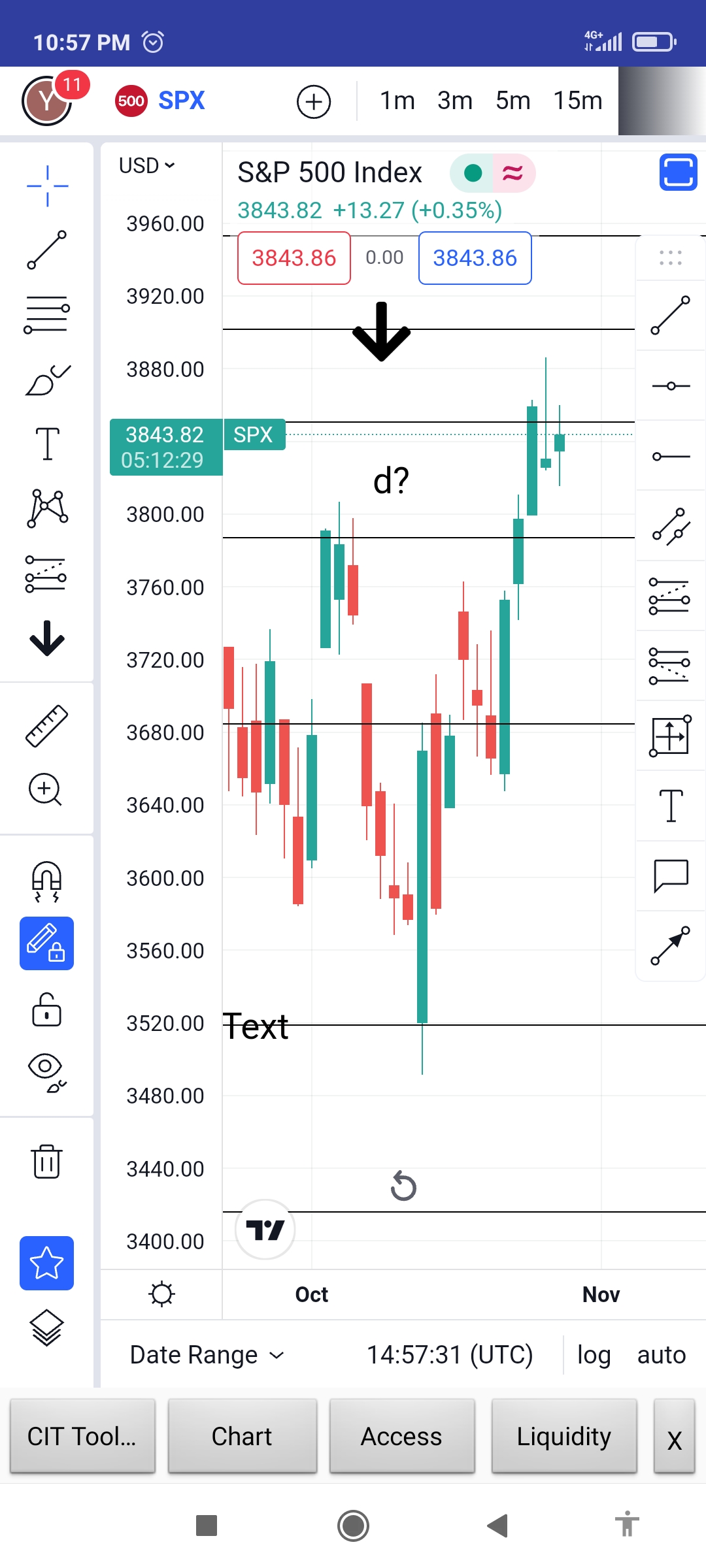The image size is (706, 1568).
Task: Expand the Date Range dropdown
Action: point(207,1355)
